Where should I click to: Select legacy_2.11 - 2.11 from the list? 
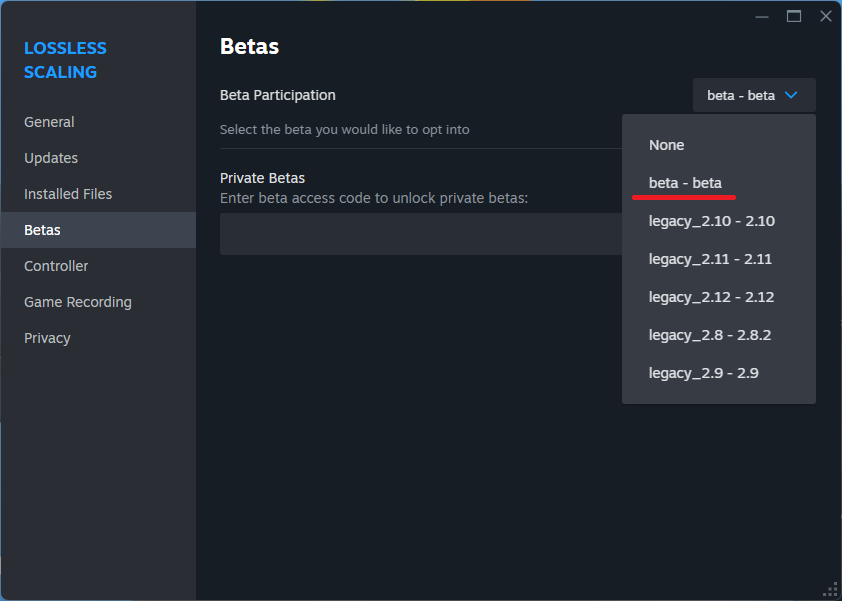coord(710,259)
